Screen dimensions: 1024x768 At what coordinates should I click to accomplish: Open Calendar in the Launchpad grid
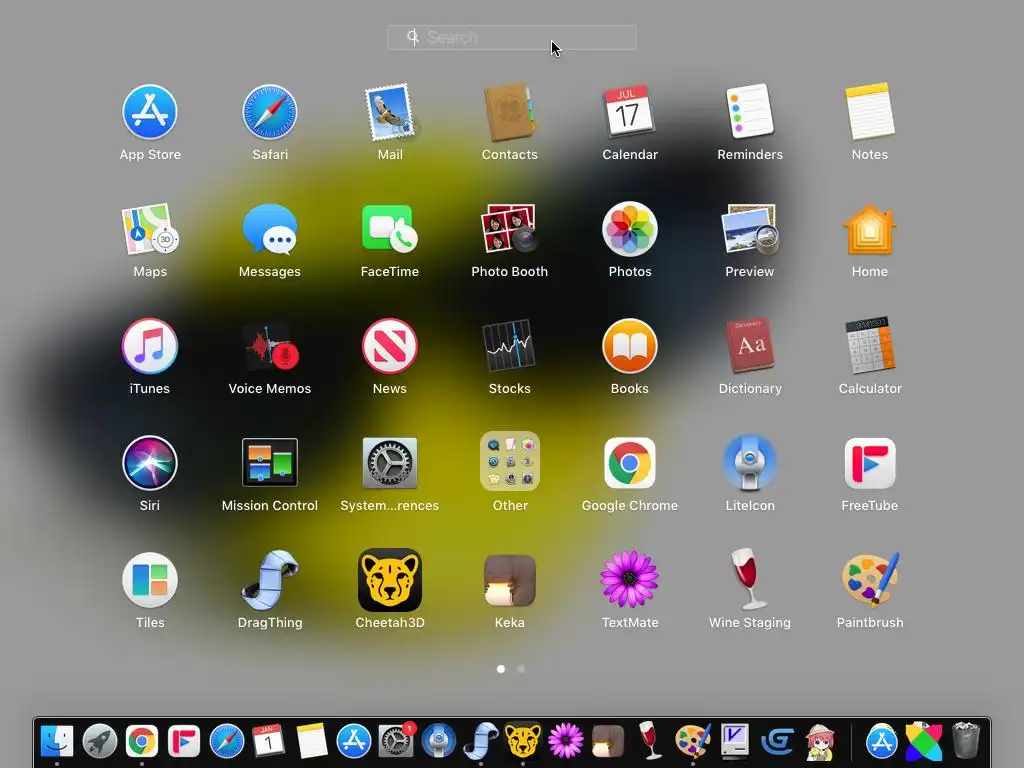(x=630, y=111)
